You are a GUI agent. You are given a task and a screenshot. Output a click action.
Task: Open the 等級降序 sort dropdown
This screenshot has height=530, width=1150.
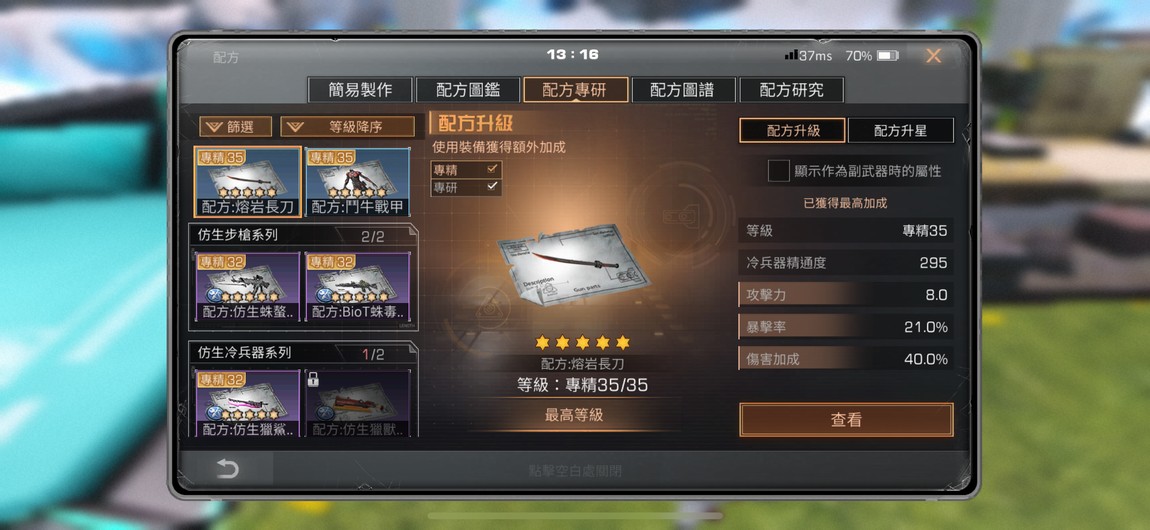tap(348, 127)
